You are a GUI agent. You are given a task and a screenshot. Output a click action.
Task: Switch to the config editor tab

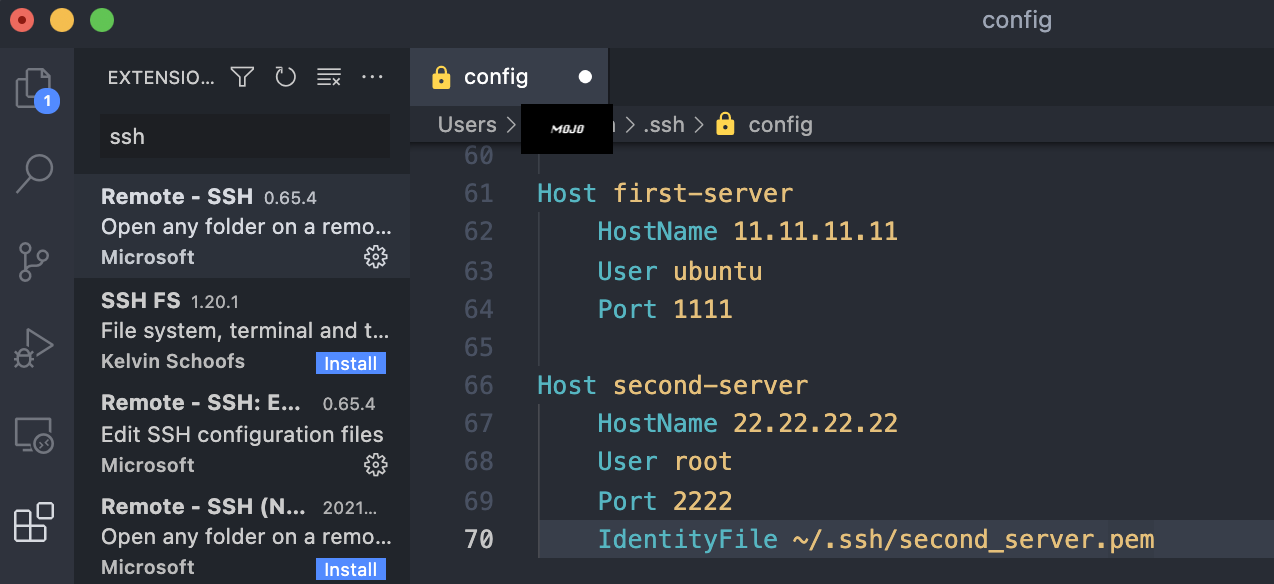[x=509, y=77]
